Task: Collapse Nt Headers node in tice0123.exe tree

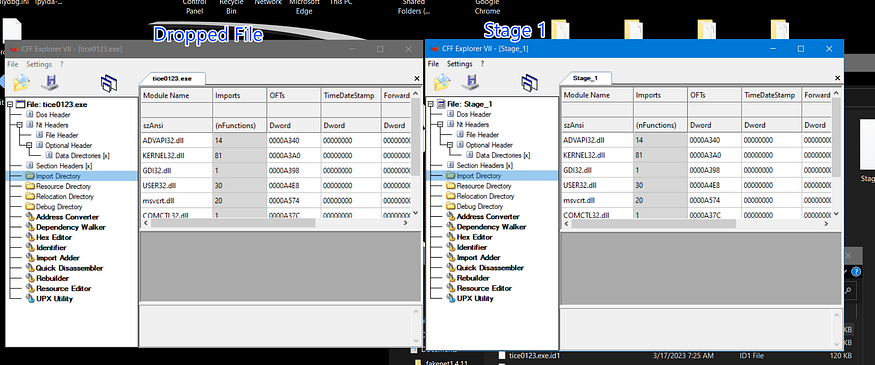Action: click(20, 125)
